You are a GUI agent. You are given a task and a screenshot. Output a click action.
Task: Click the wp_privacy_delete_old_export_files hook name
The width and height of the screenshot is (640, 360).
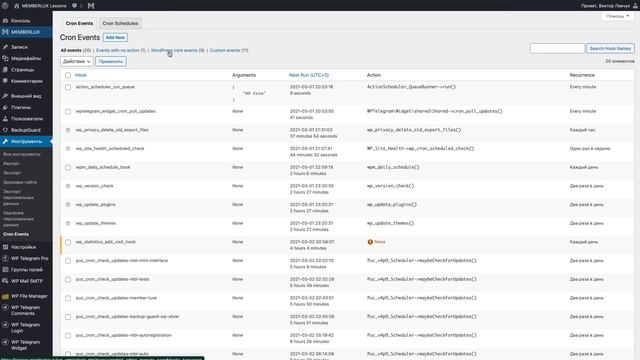(x=112, y=130)
